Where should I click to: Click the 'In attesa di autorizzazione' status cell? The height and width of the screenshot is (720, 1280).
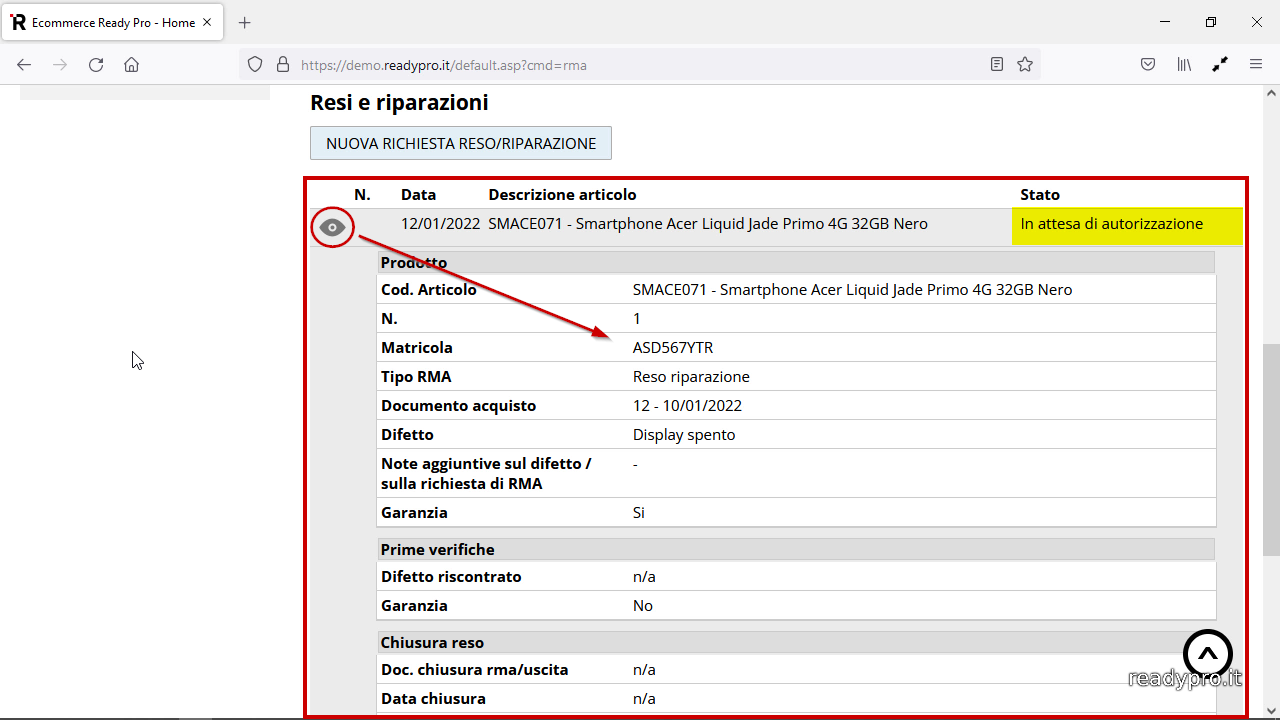point(1127,226)
